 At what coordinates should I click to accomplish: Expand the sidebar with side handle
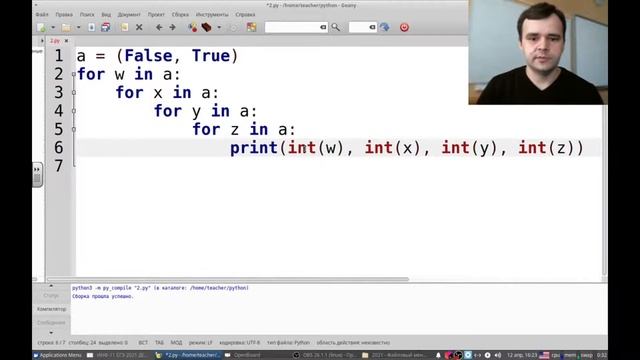[37, 175]
